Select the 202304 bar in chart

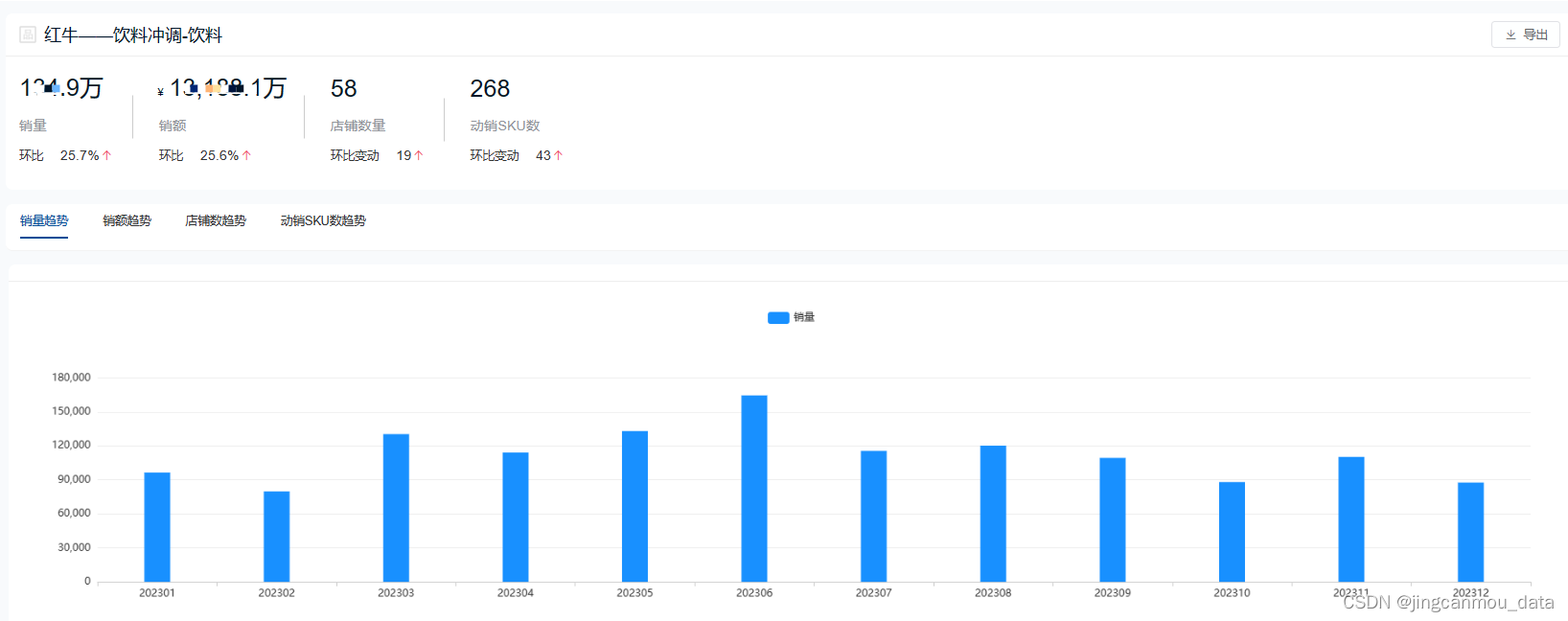tap(516, 517)
